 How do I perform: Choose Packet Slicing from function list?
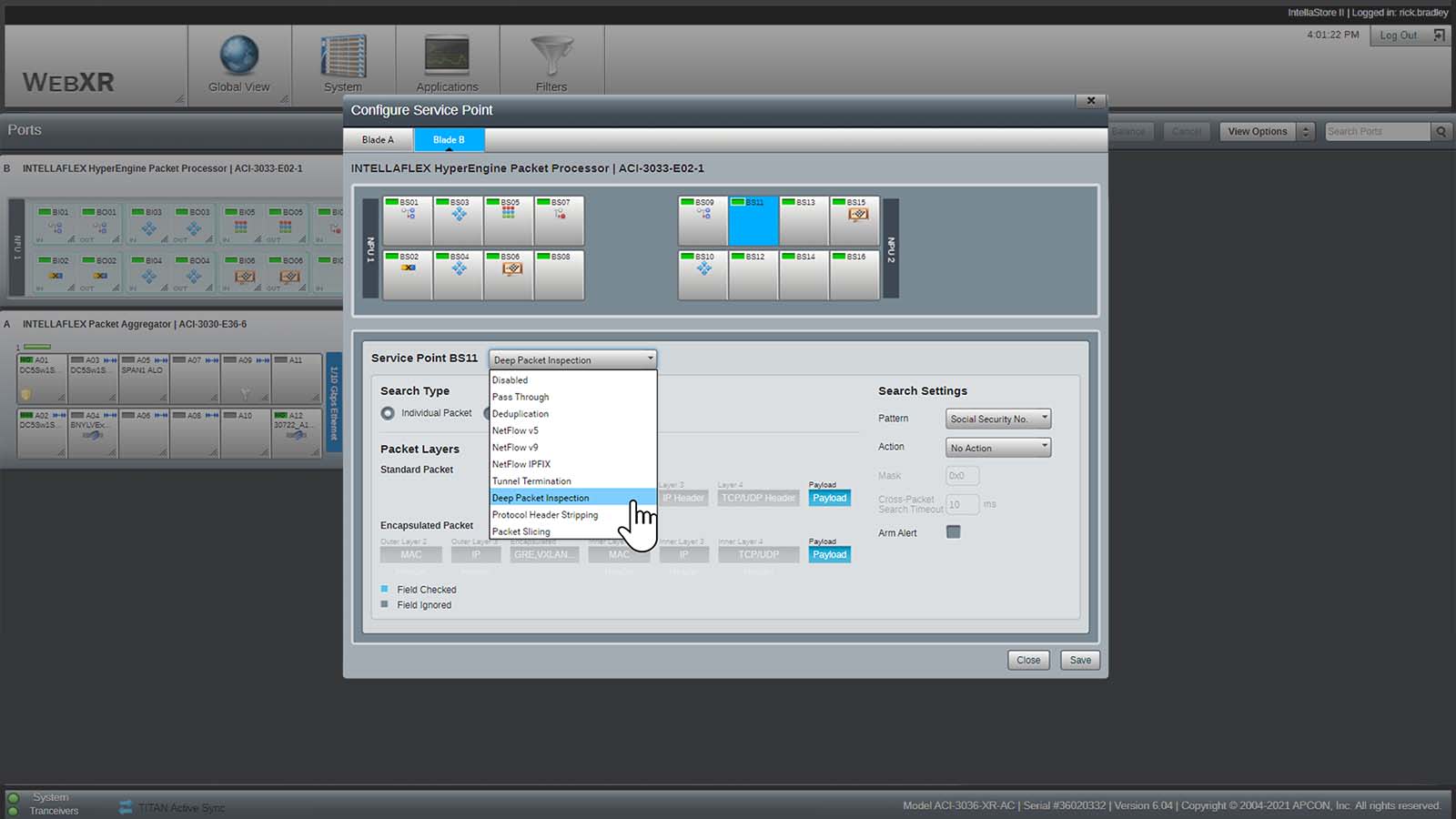572,531
